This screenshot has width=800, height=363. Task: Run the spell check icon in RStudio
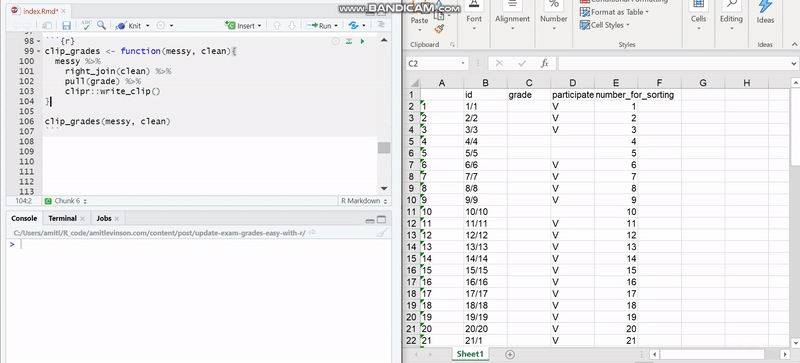point(86,25)
